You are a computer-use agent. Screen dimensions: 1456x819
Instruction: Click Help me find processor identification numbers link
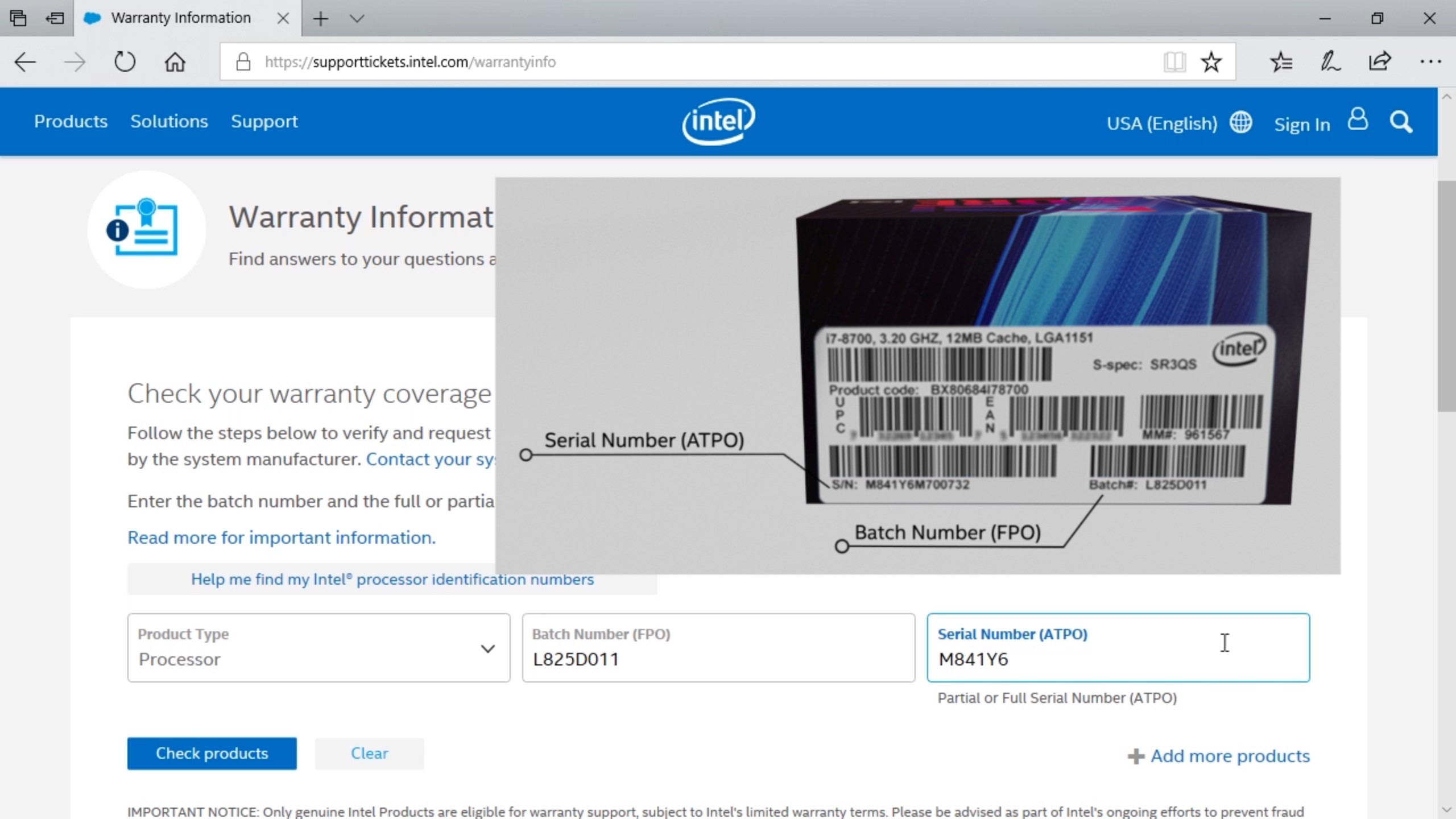[393, 578]
